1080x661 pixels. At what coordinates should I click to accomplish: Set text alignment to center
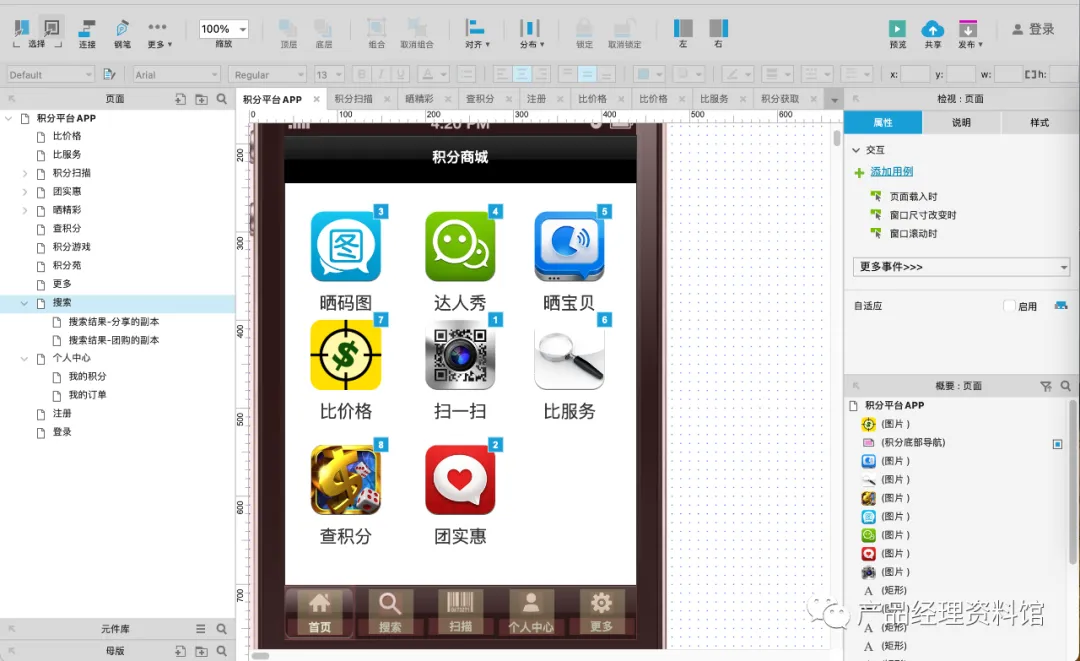pyautogui.click(x=521, y=74)
